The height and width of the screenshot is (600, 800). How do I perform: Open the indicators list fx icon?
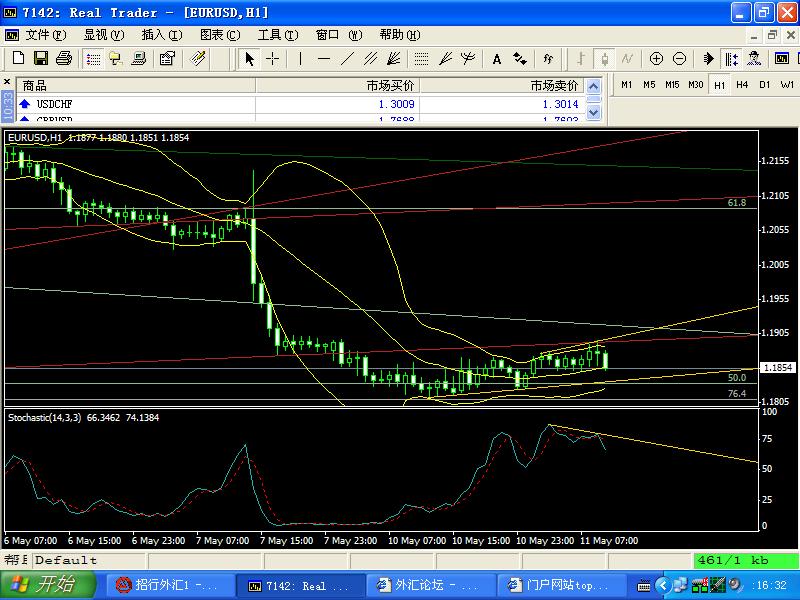(x=548, y=59)
